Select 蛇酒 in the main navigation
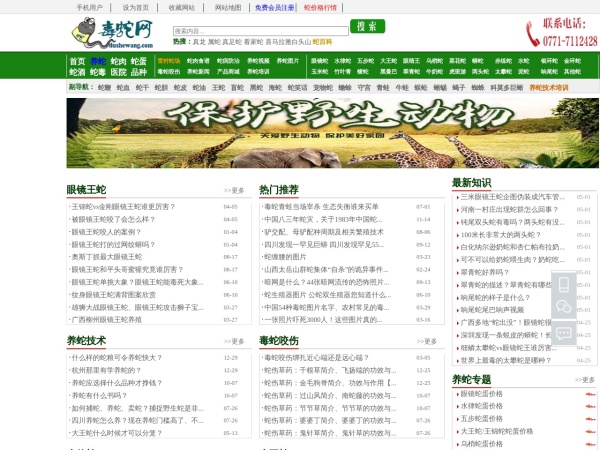This screenshot has height=450, width=600. click(x=77, y=72)
